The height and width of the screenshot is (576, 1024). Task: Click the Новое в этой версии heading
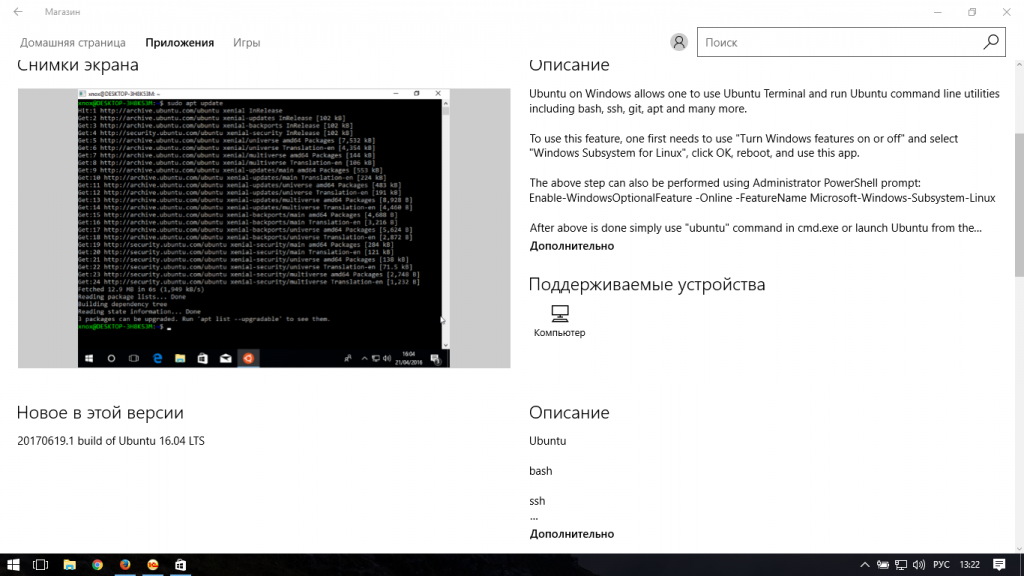(100, 413)
